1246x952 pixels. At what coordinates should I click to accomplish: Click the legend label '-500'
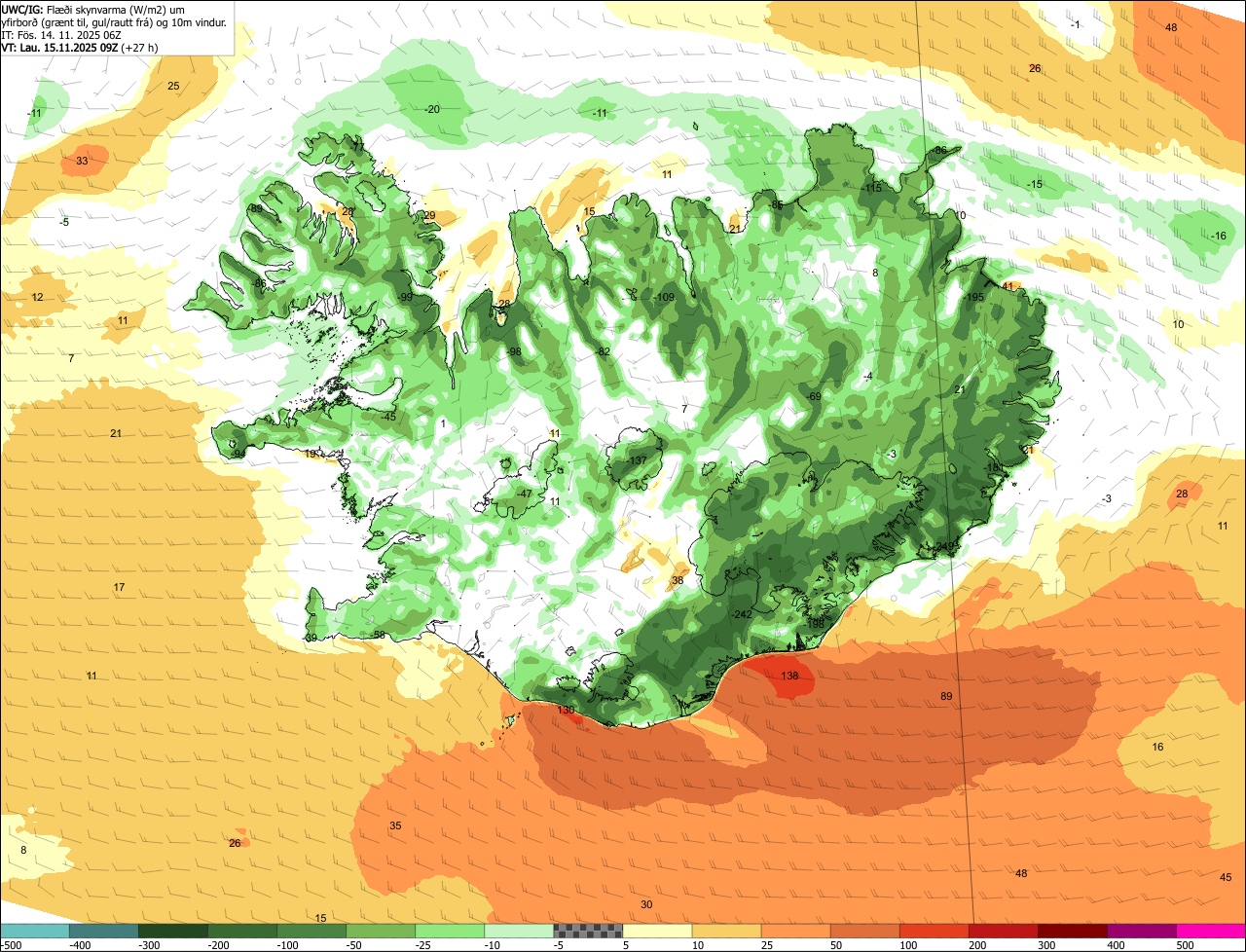13,944
